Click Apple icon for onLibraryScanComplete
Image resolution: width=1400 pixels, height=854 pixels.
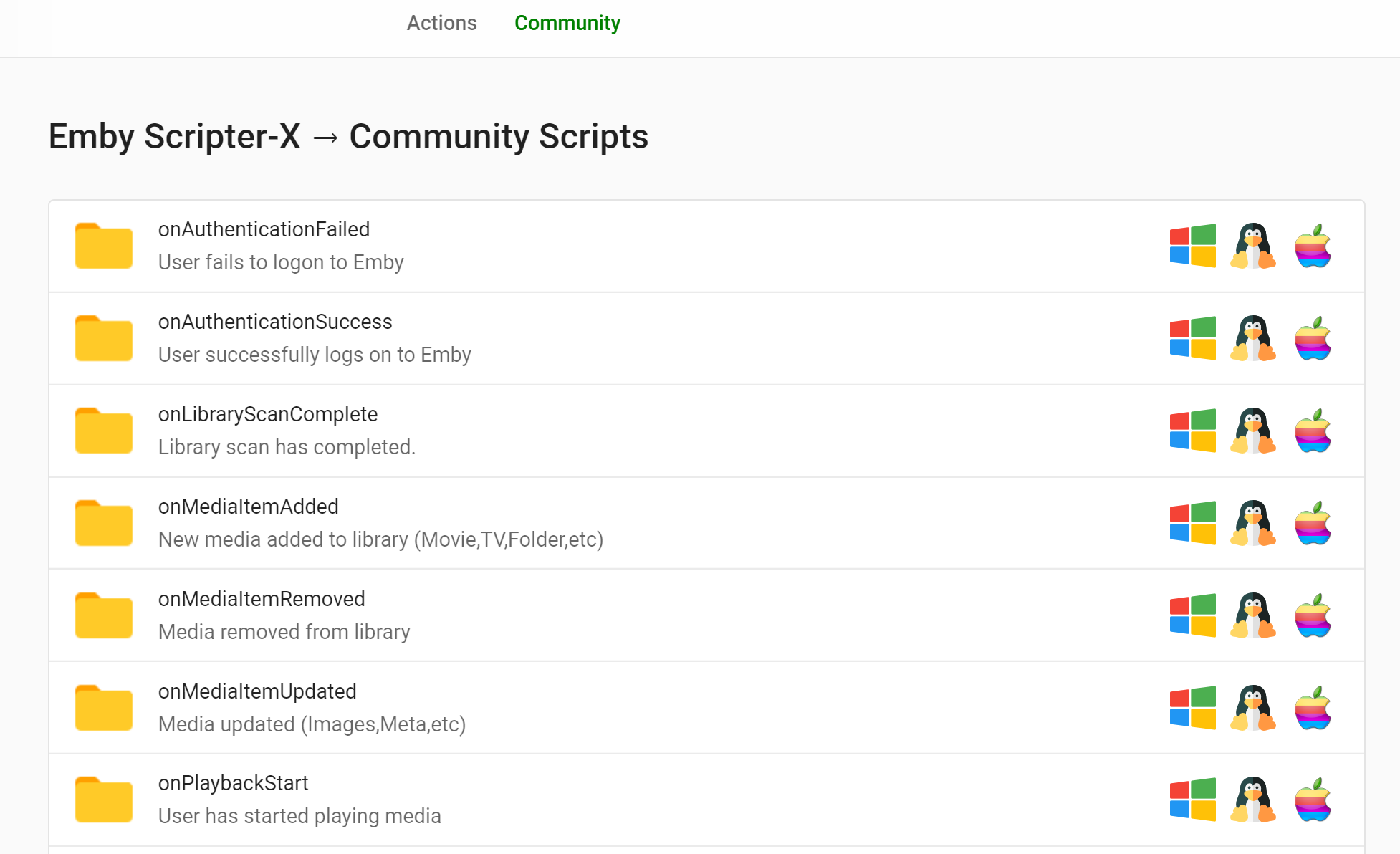1313,431
